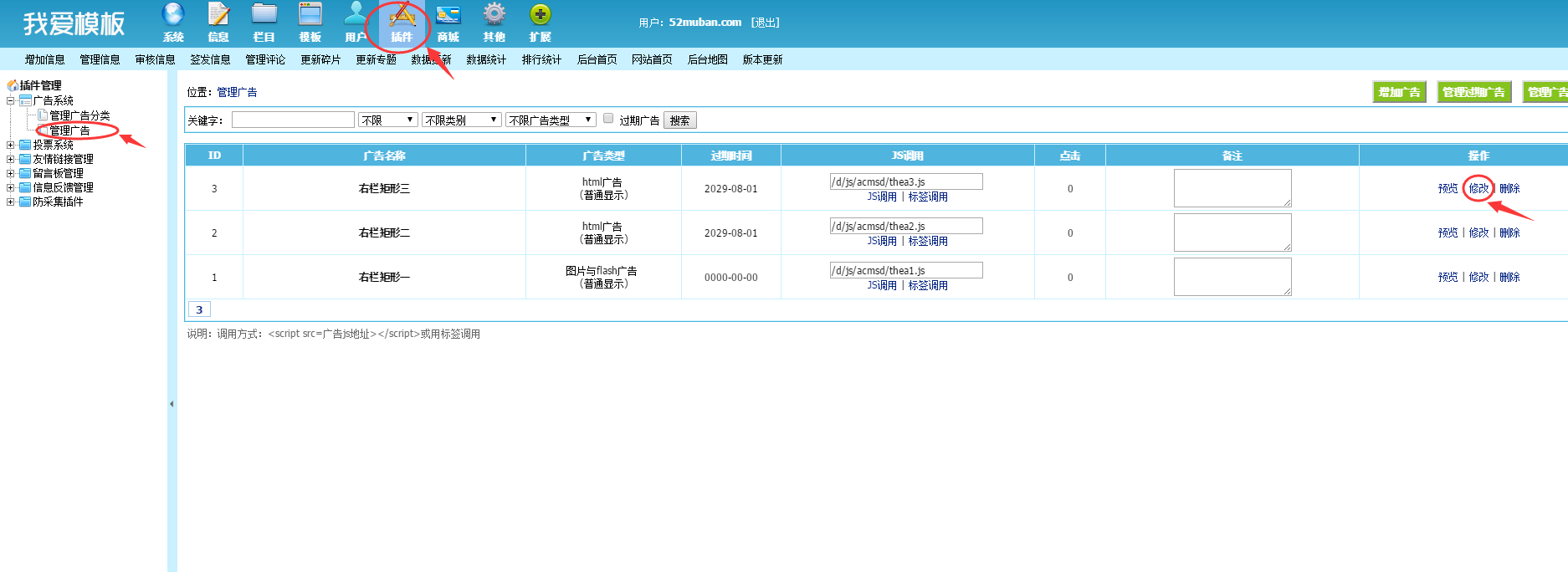This screenshot has width=1568, height=572.
Task: Open the 用户 (User) icon
Action: point(356,14)
